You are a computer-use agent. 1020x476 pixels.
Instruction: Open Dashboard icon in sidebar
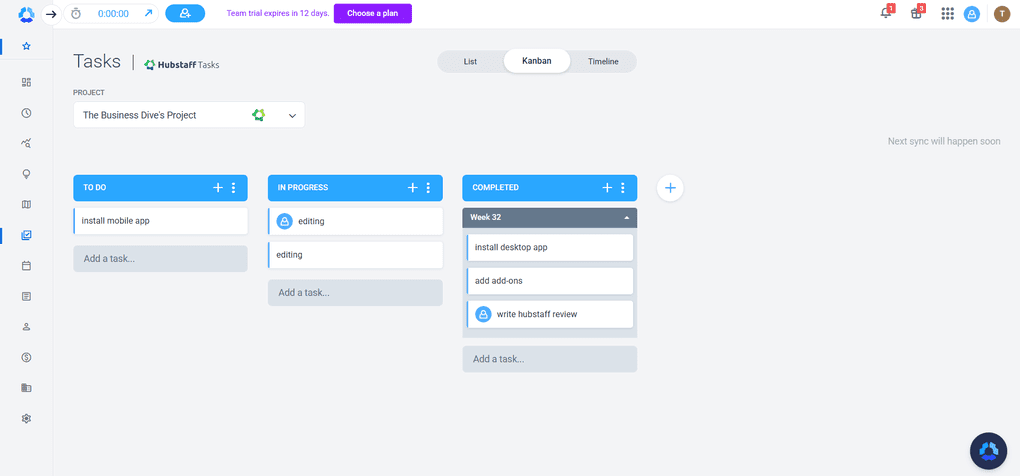tap(27, 82)
